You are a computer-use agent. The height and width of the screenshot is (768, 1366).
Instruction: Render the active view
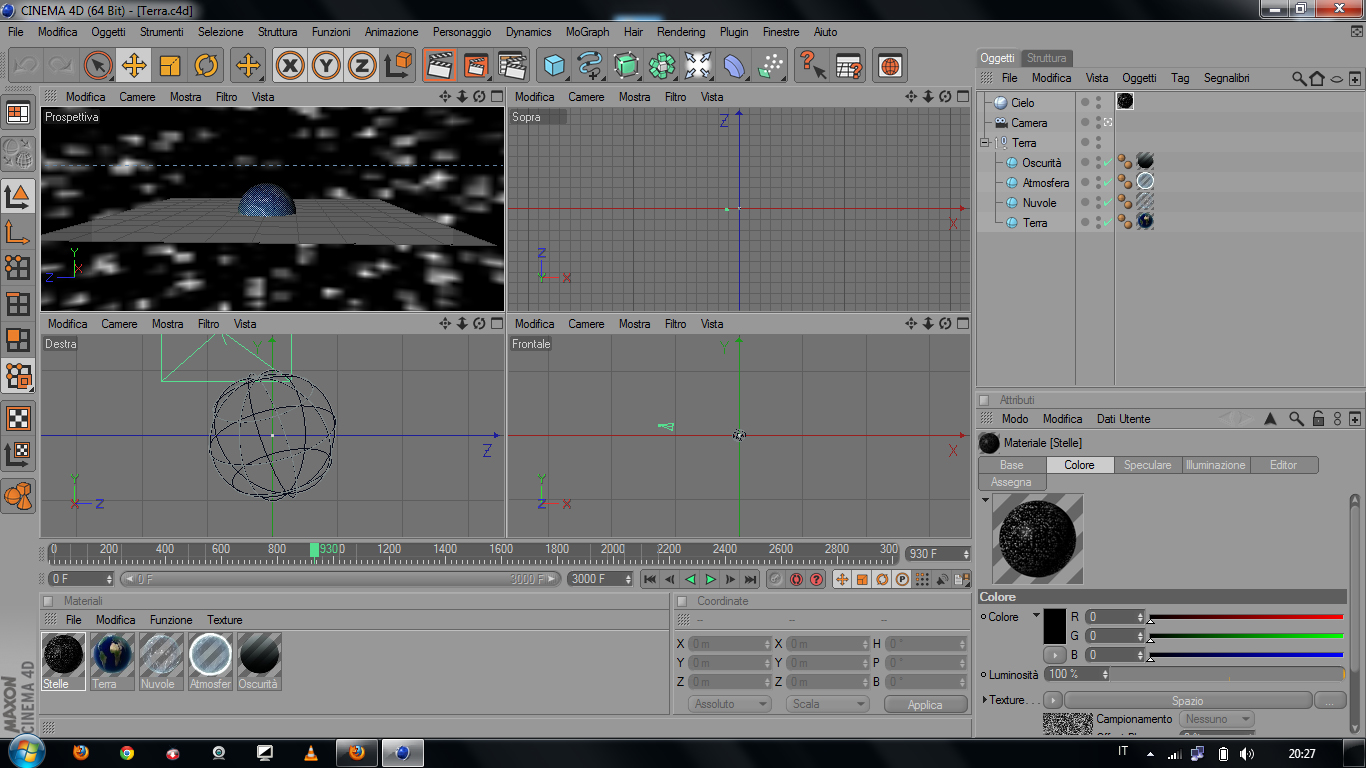[x=439, y=66]
